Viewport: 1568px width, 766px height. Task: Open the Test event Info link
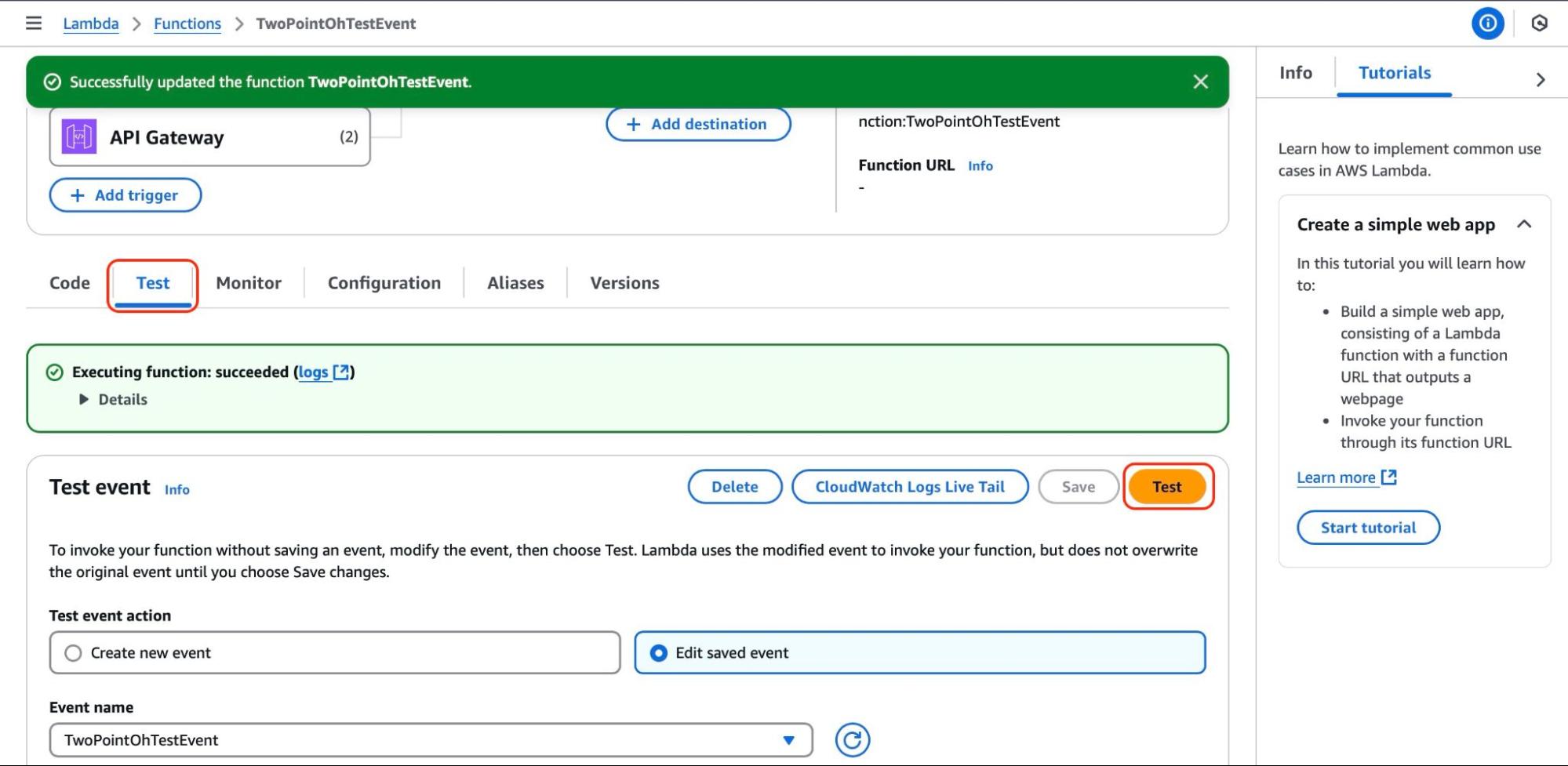(x=177, y=490)
